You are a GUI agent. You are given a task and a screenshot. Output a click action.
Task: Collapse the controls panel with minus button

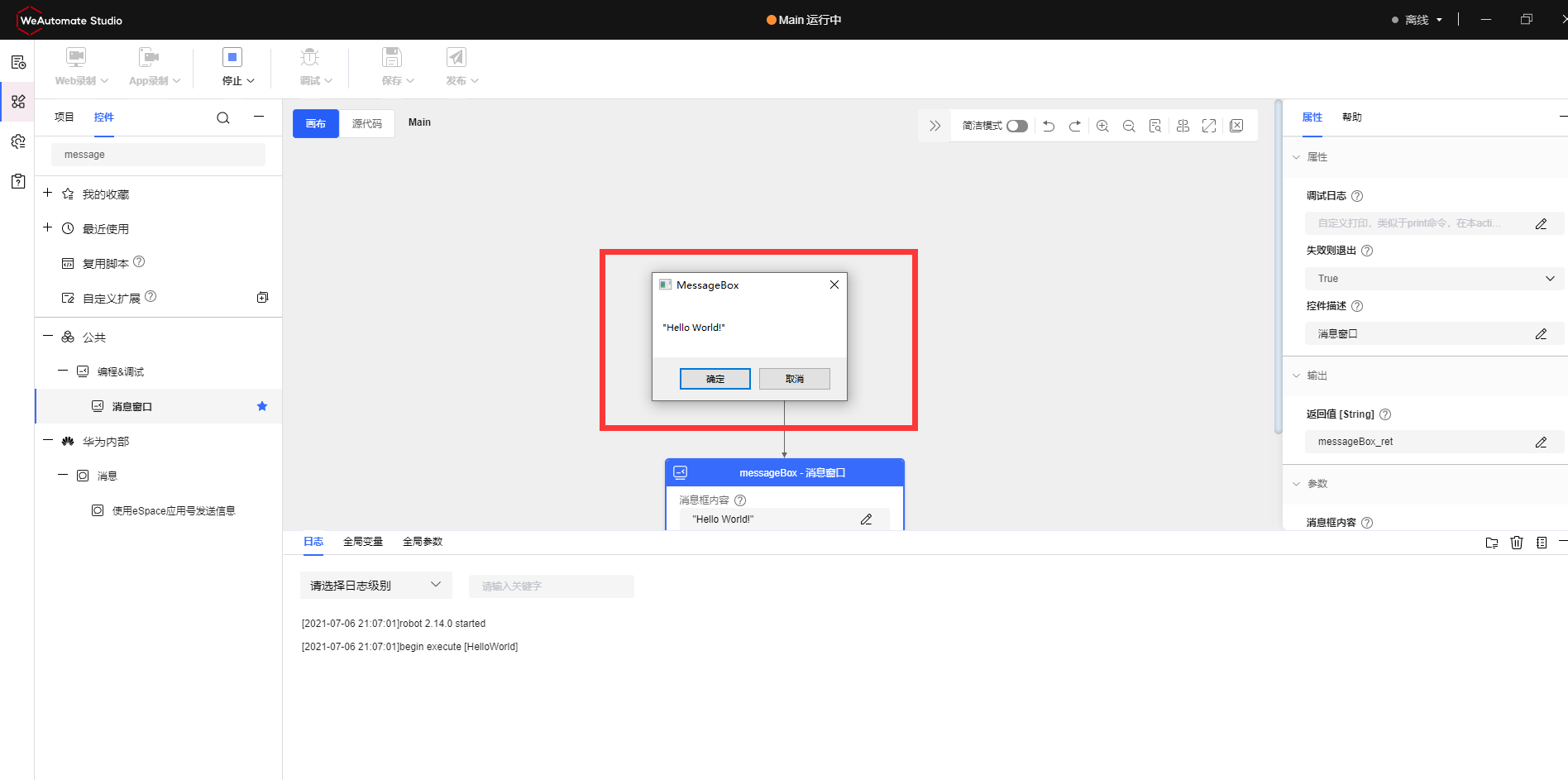coord(259,117)
